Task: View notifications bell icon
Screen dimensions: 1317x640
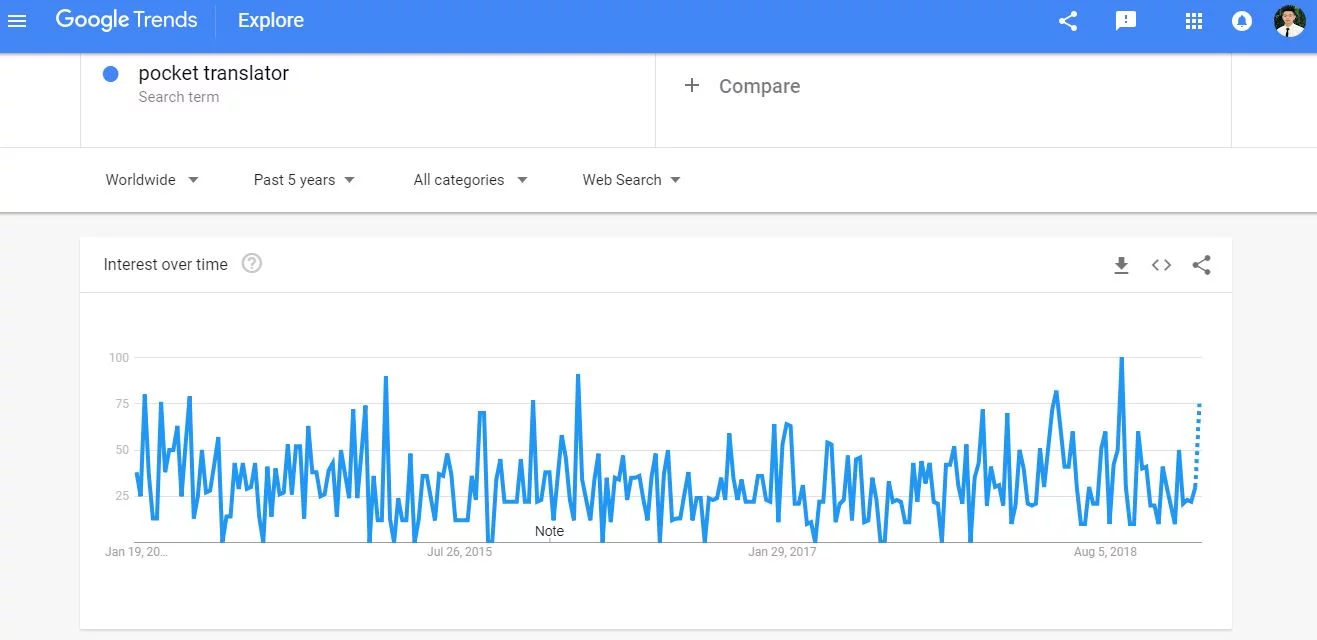Action: [1242, 21]
